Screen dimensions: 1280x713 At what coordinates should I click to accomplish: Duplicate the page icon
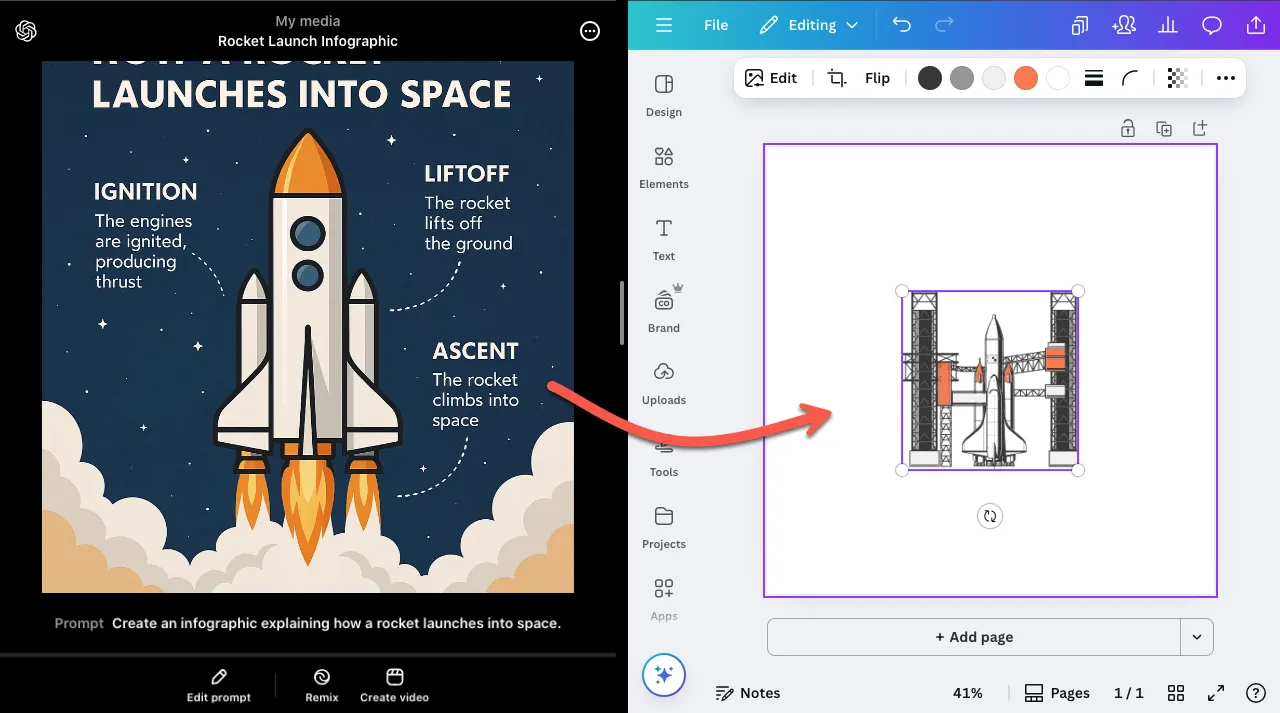coord(1164,128)
